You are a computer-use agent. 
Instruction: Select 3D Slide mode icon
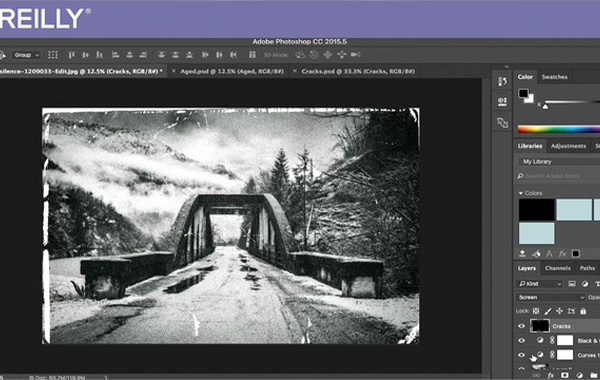pyautogui.click(x=341, y=55)
